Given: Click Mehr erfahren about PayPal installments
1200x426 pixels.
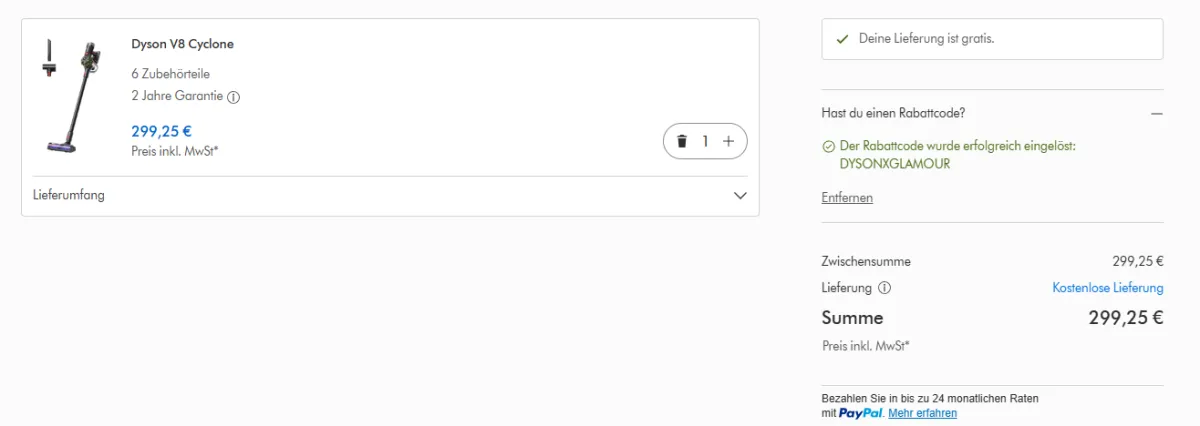Looking at the screenshot, I should [x=922, y=413].
